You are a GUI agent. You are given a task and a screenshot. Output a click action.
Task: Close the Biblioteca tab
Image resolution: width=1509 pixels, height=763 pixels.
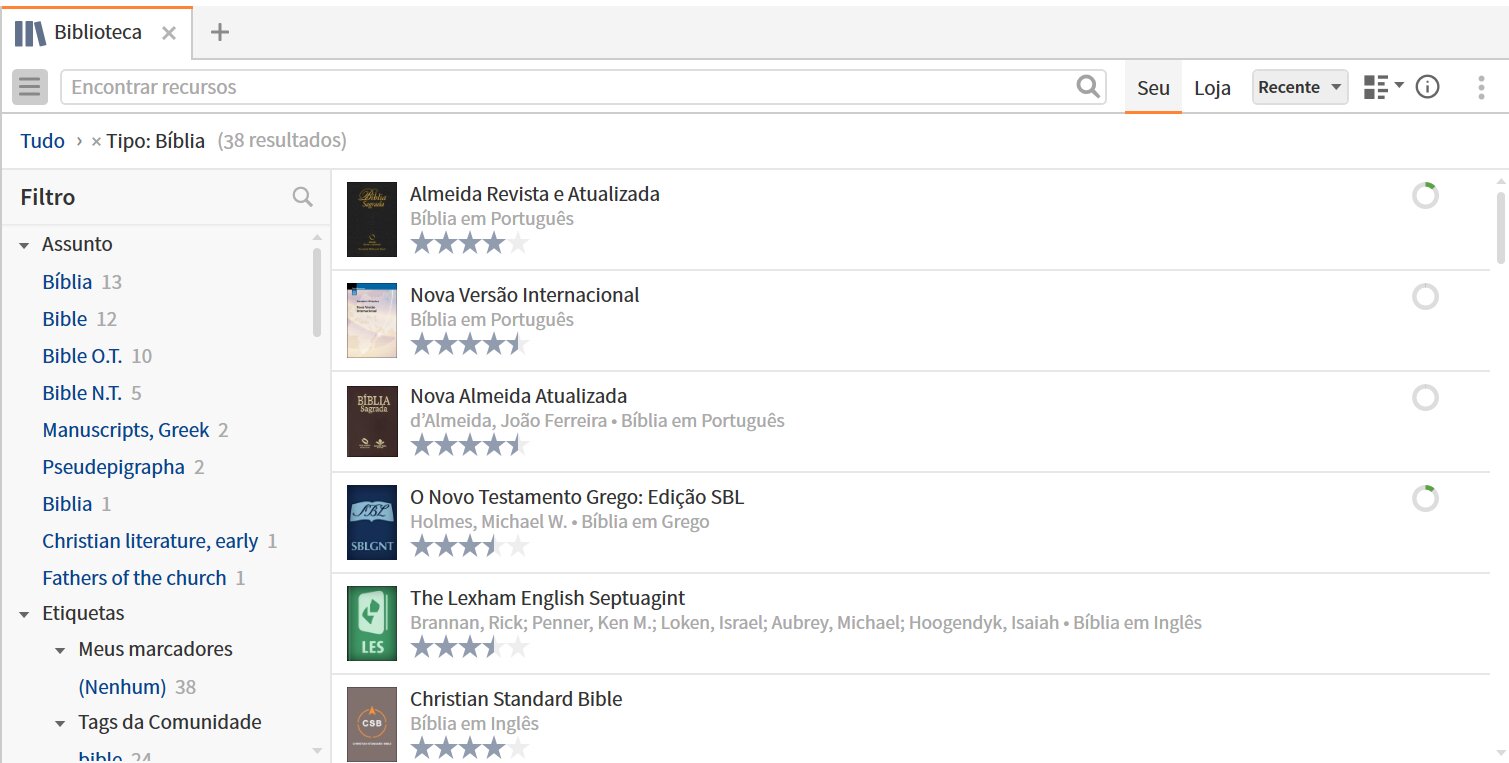click(x=169, y=33)
